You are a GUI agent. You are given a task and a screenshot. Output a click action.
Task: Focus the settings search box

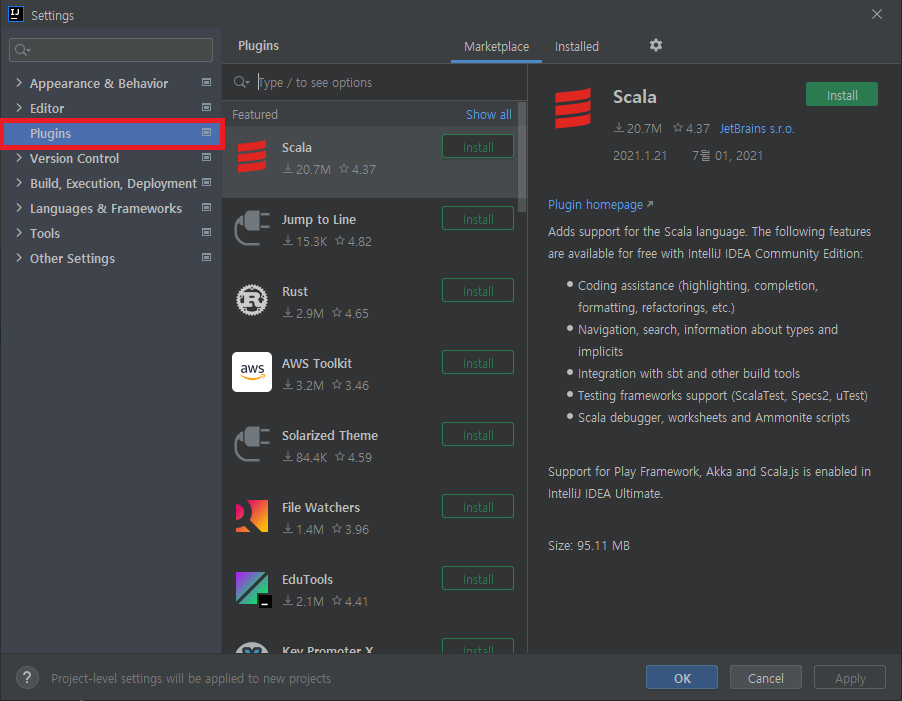pos(111,50)
